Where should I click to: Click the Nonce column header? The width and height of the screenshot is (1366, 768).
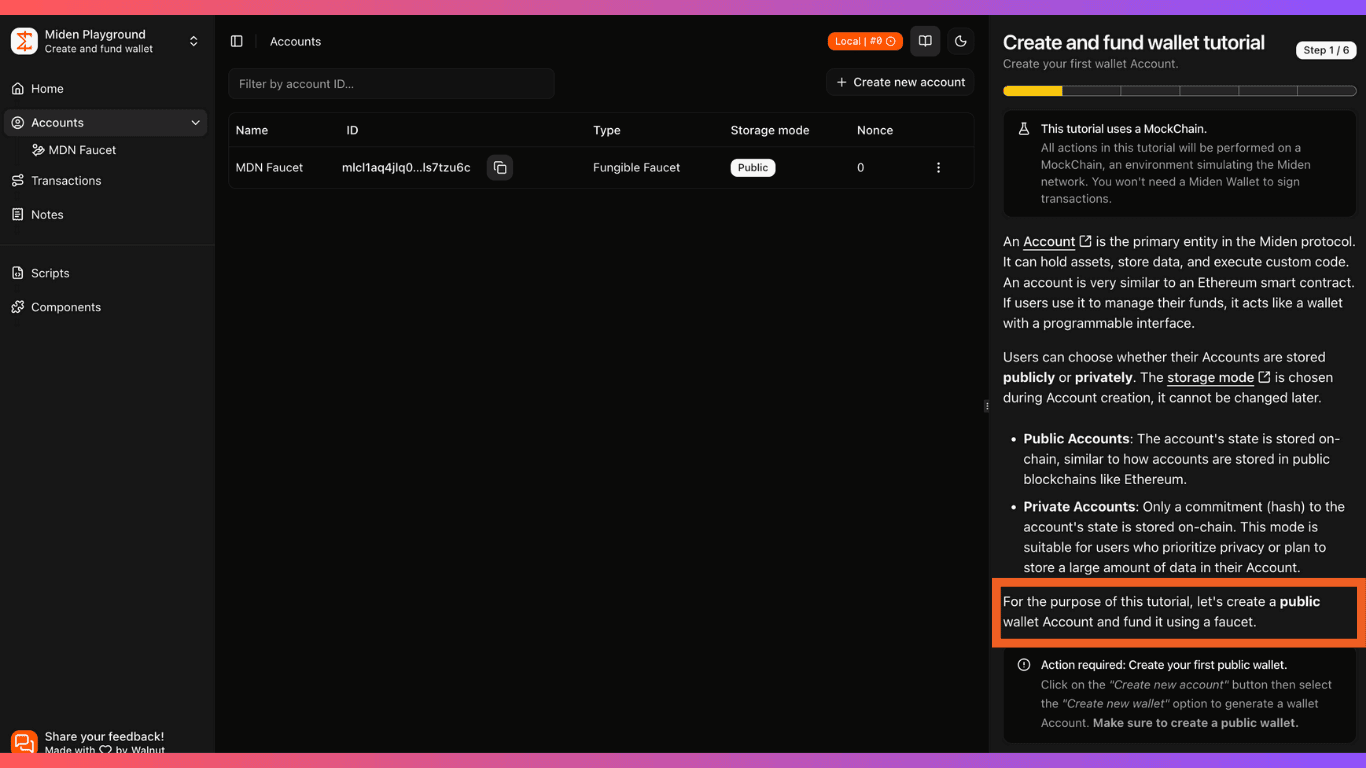[875, 131]
